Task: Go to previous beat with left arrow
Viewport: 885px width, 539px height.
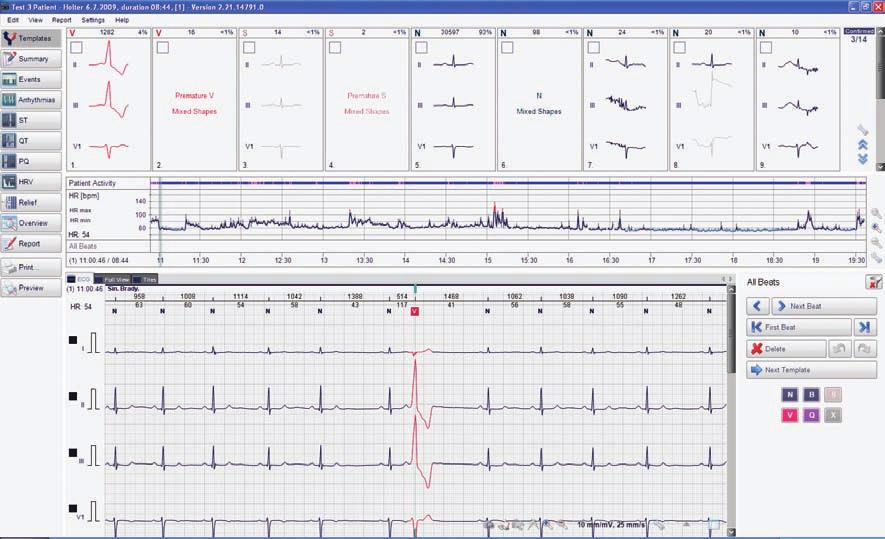Action: click(757, 306)
